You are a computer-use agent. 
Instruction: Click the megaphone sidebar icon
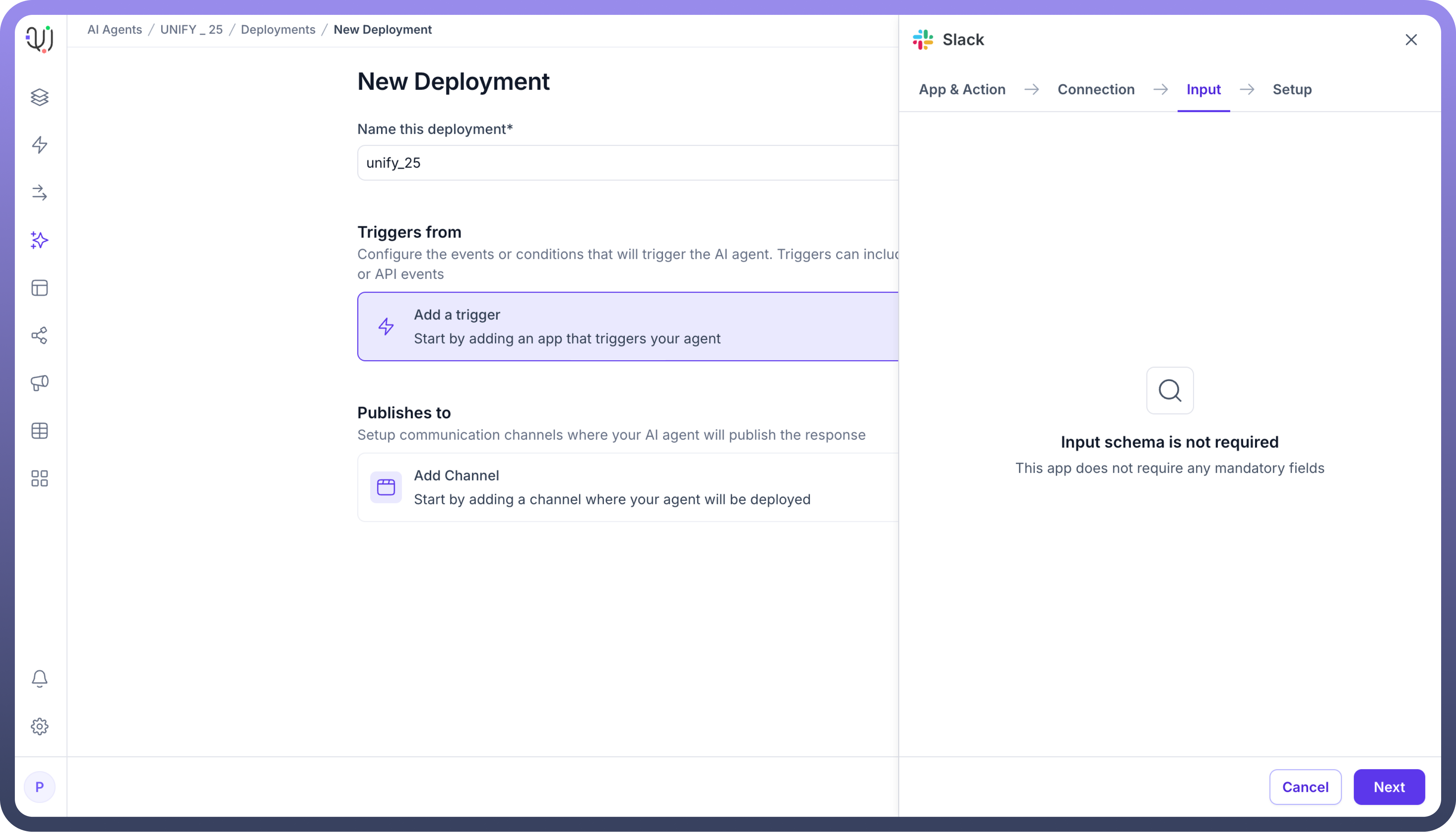tap(39, 383)
